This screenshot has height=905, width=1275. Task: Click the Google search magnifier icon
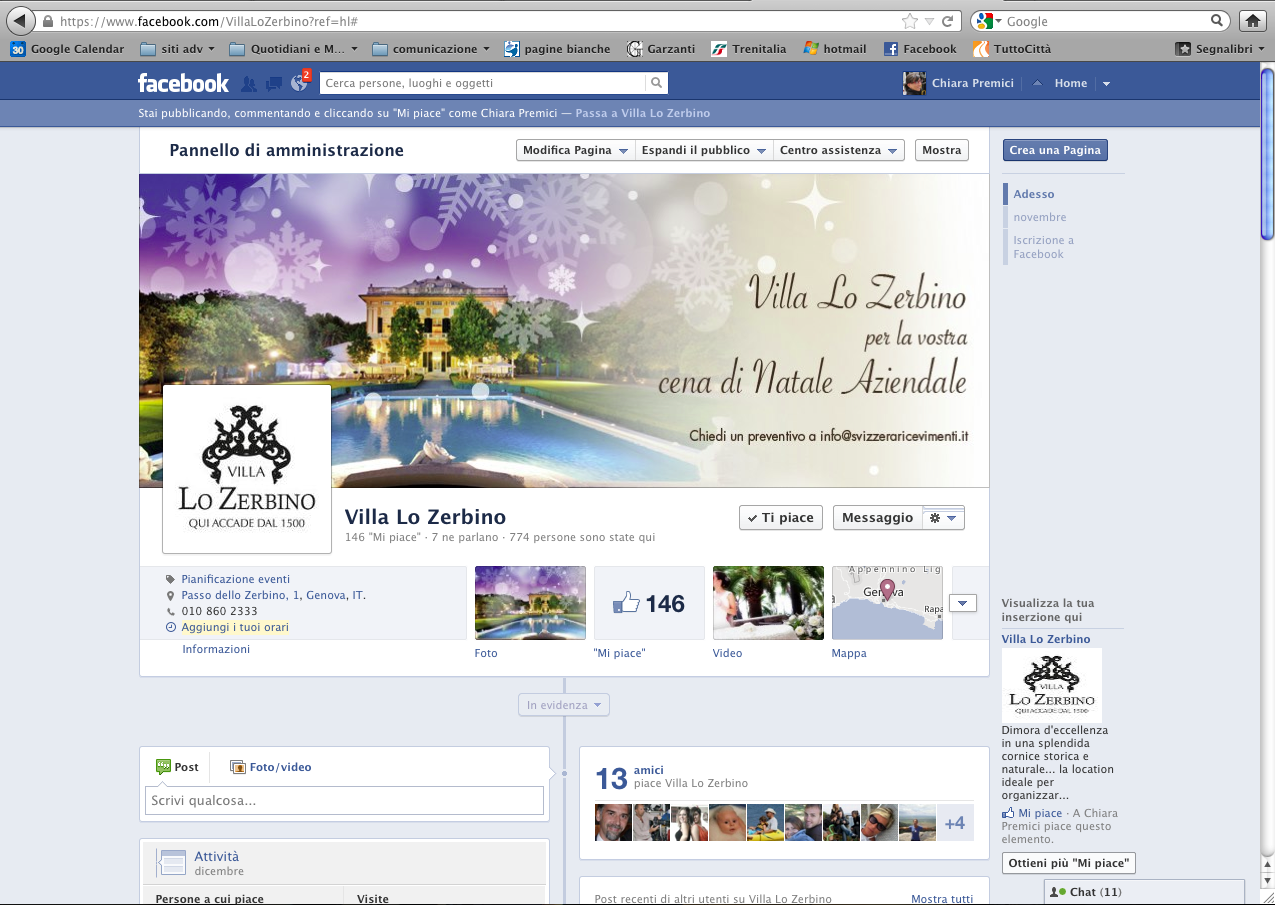tap(1217, 20)
